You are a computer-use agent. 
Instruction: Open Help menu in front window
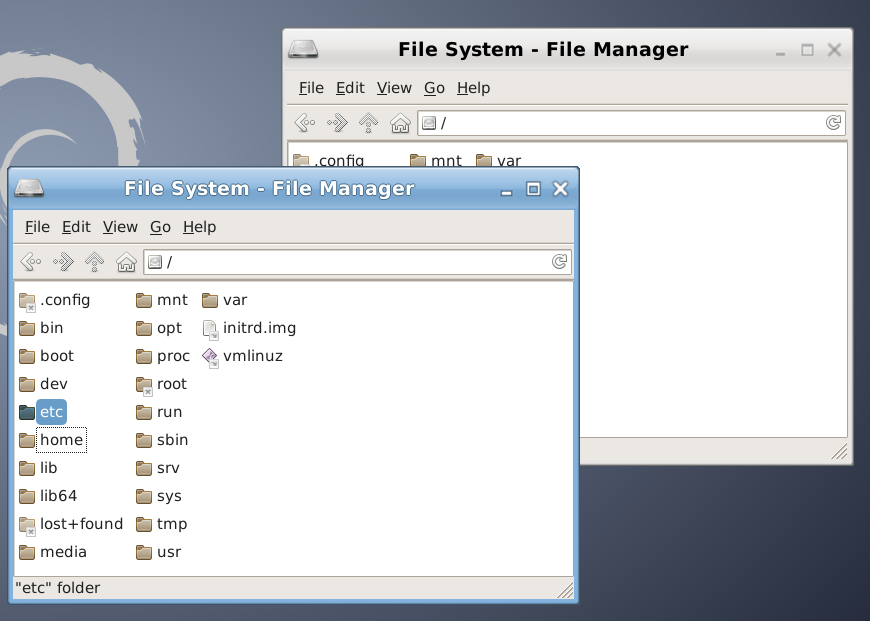(200, 227)
